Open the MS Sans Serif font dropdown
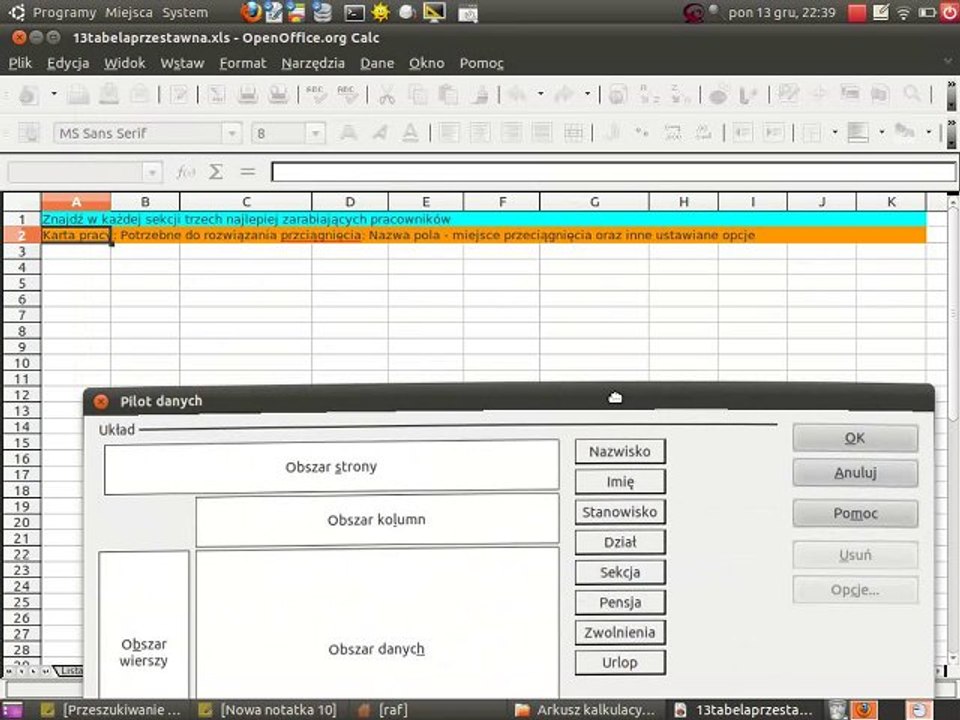 [x=231, y=133]
